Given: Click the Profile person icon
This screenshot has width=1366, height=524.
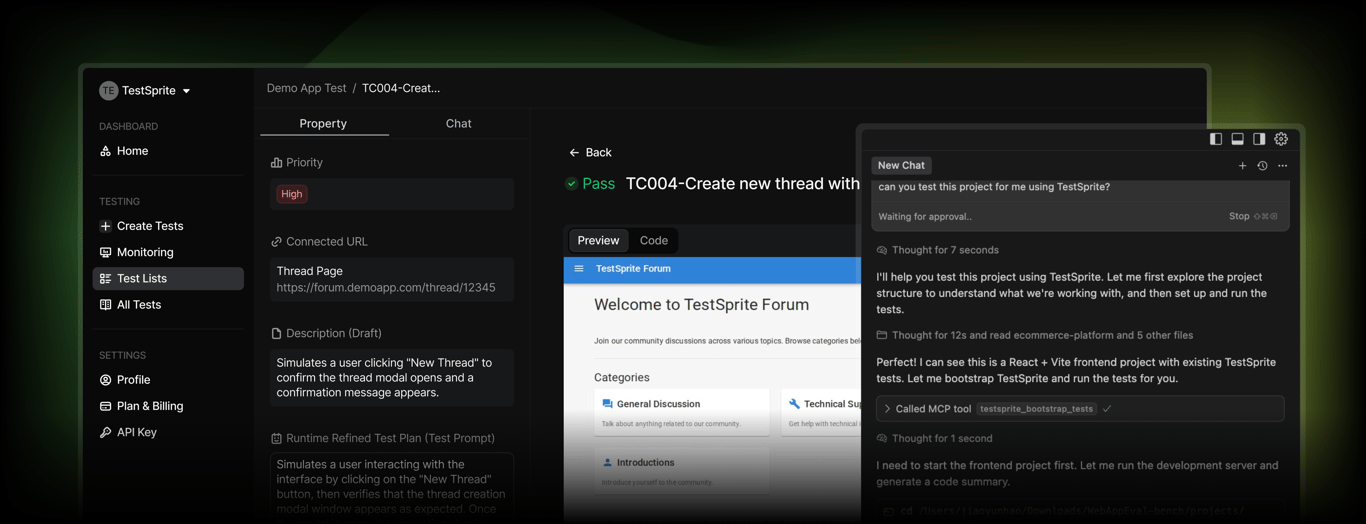Looking at the screenshot, I should tap(105, 380).
